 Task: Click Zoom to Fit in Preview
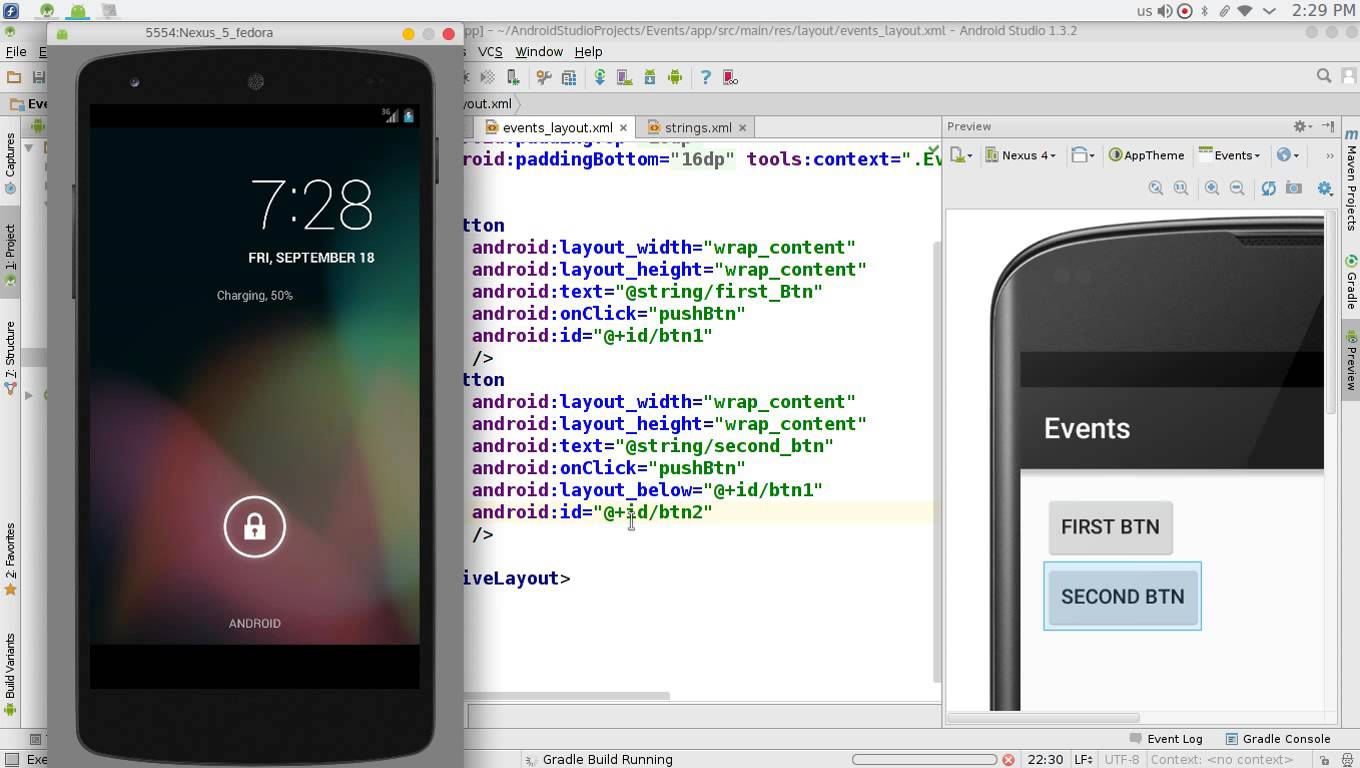[1156, 188]
